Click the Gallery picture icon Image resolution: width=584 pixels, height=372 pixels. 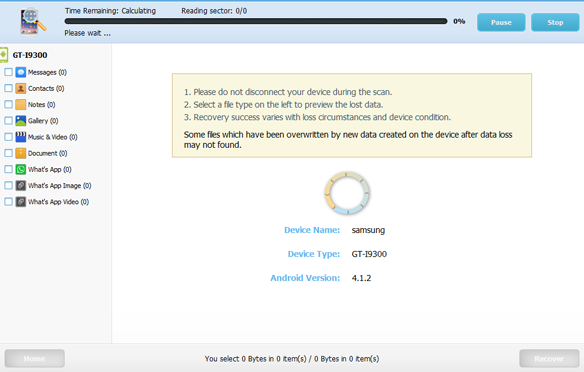[21, 121]
